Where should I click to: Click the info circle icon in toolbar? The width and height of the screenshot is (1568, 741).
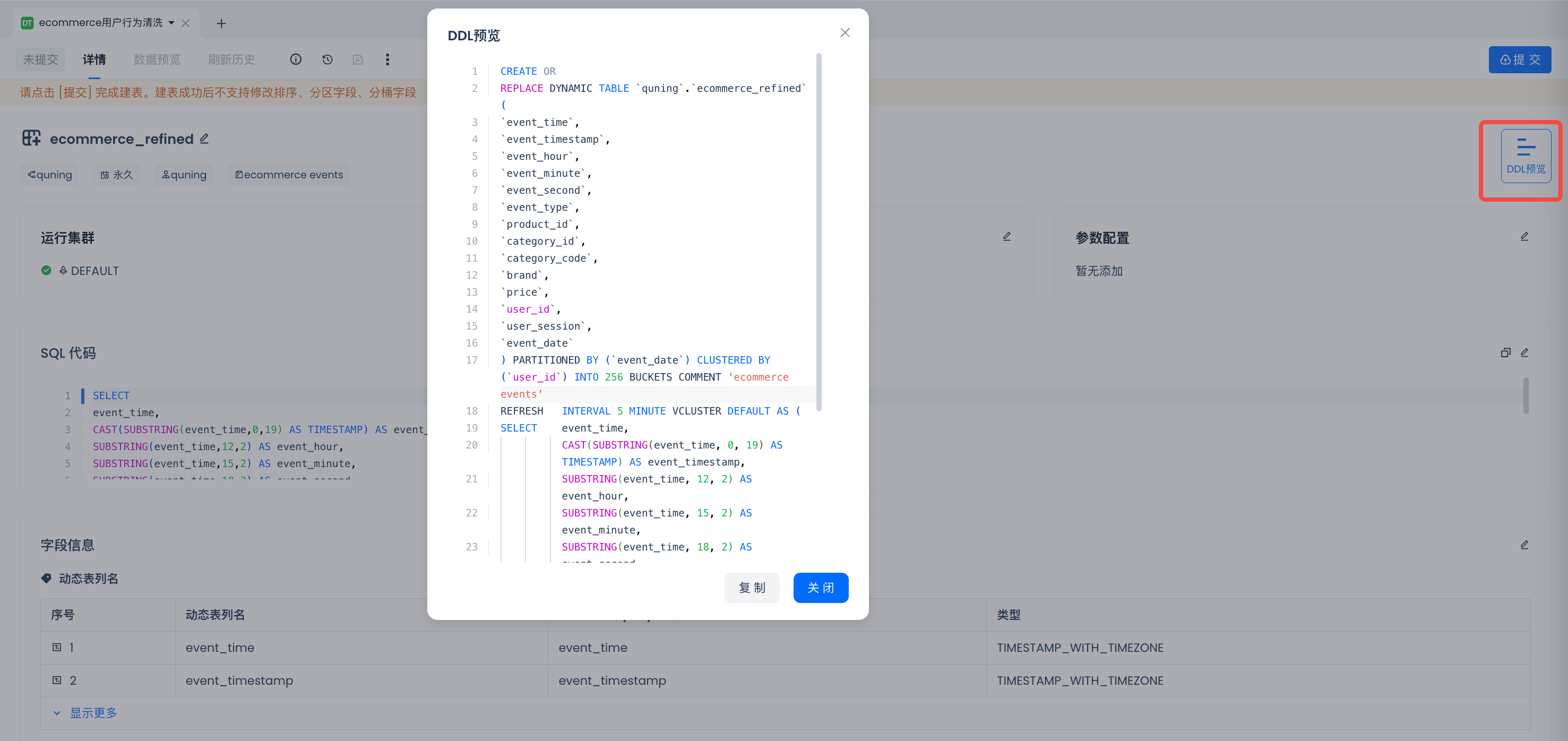pyautogui.click(x=296, y=59)
